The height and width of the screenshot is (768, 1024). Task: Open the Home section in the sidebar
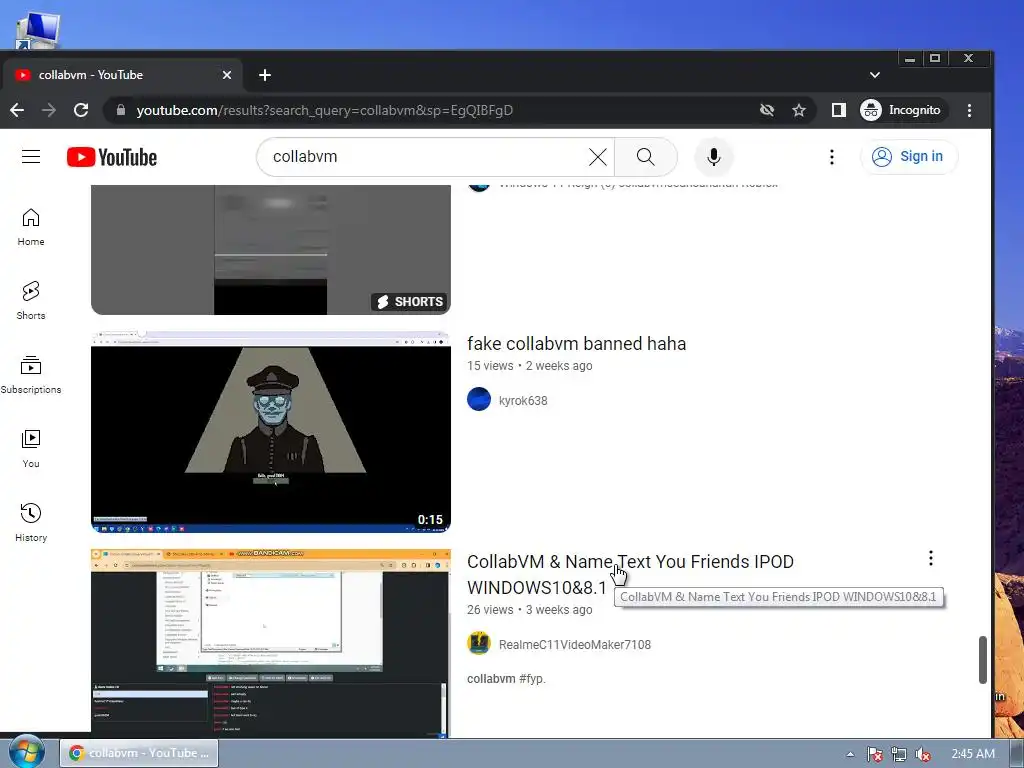(x=31, y=227)
